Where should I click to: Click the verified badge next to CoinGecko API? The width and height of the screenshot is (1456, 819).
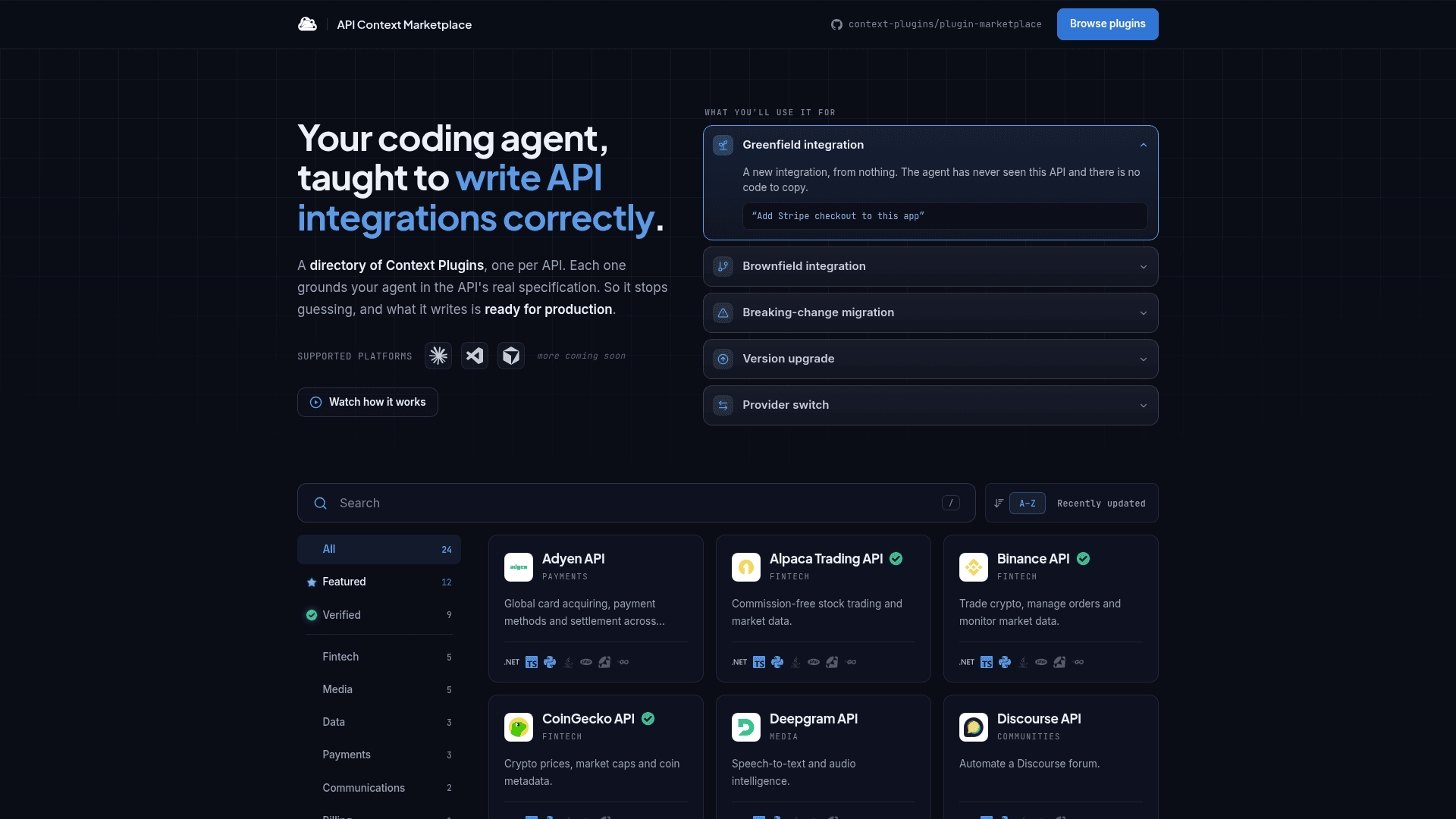648,719
